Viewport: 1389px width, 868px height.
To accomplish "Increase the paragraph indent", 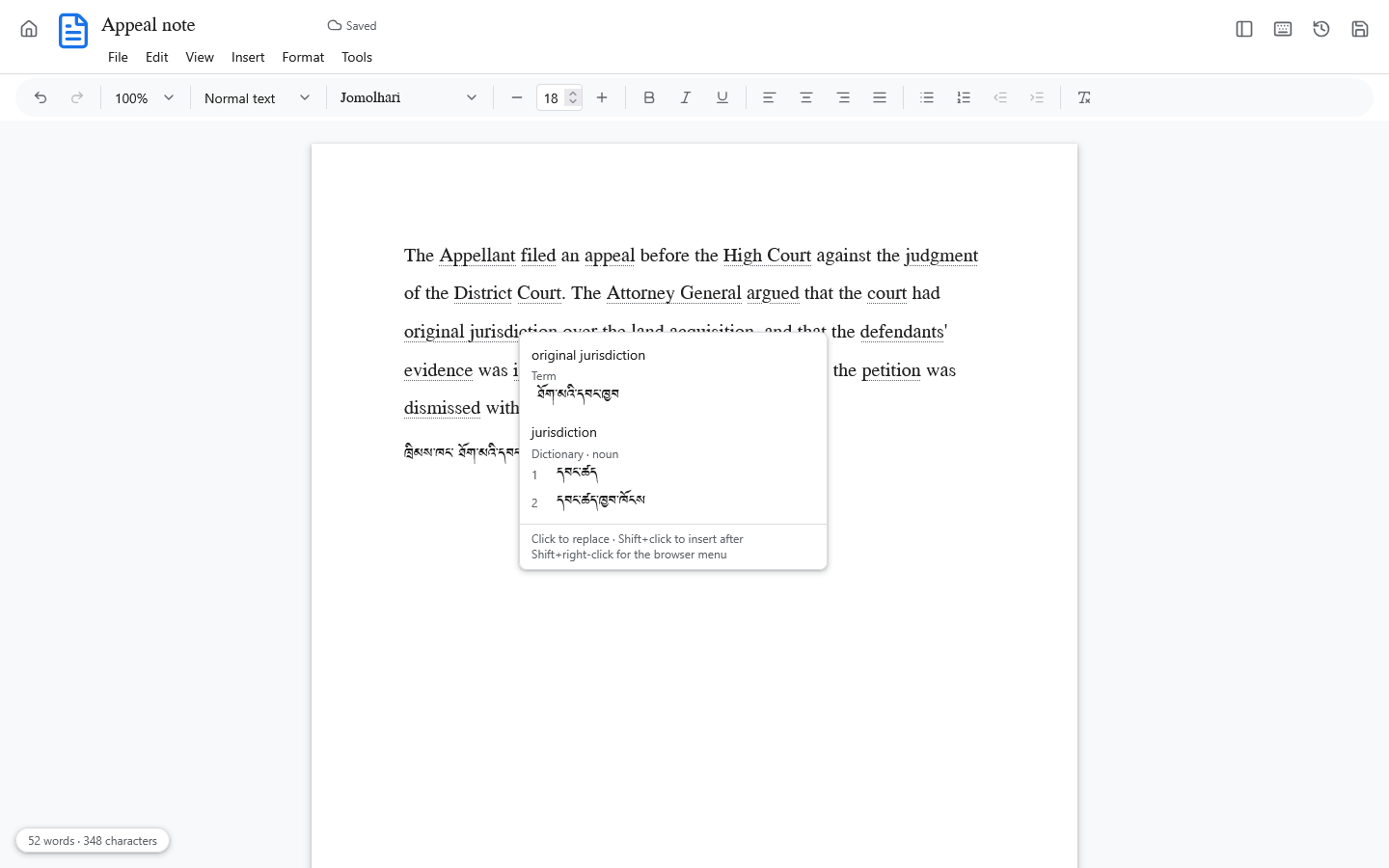I will 1037,97.
